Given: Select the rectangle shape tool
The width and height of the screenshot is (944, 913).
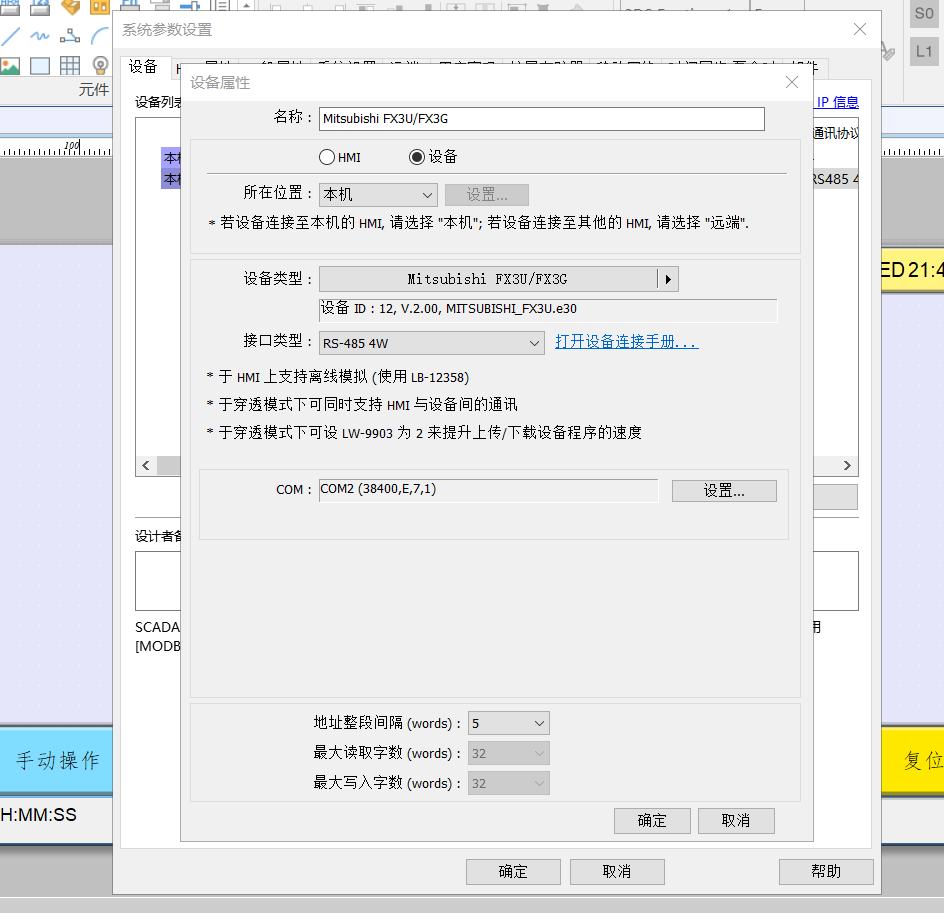Looking at the screenshot, I should tap(40, 66).
